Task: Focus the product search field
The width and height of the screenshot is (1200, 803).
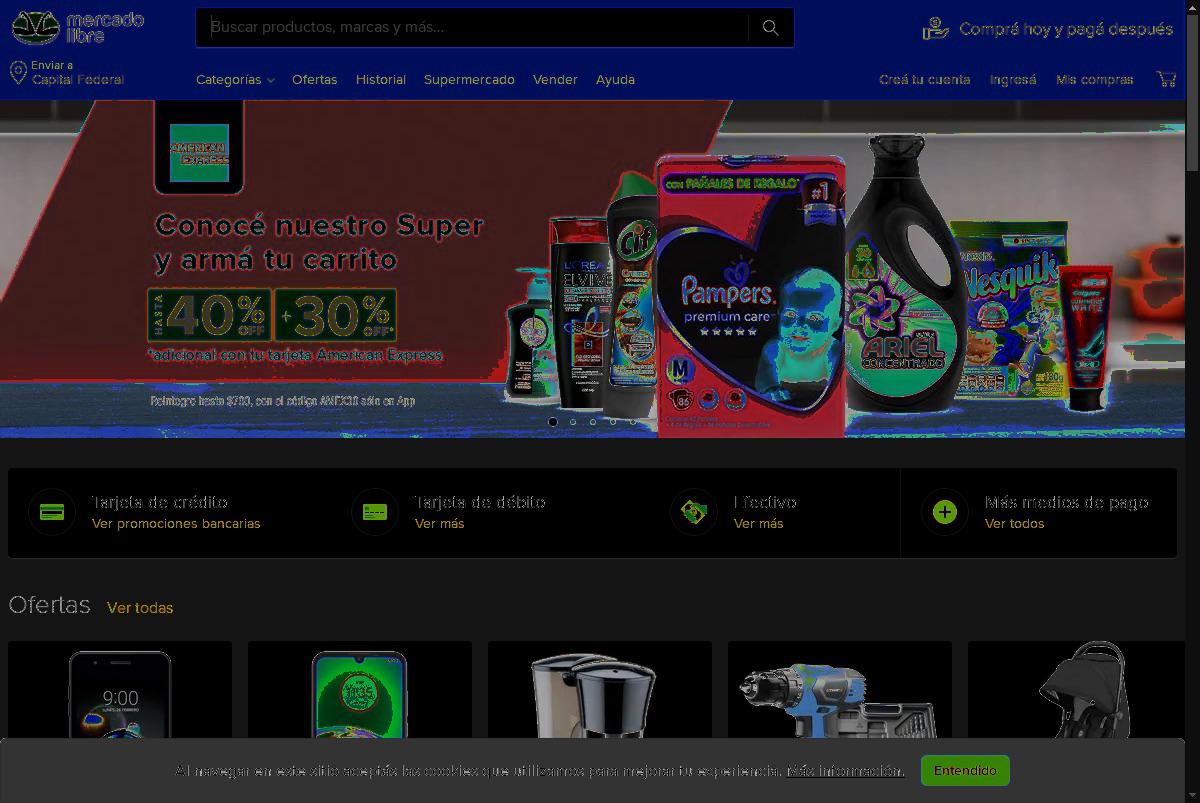Action: (x=472, y=28)
